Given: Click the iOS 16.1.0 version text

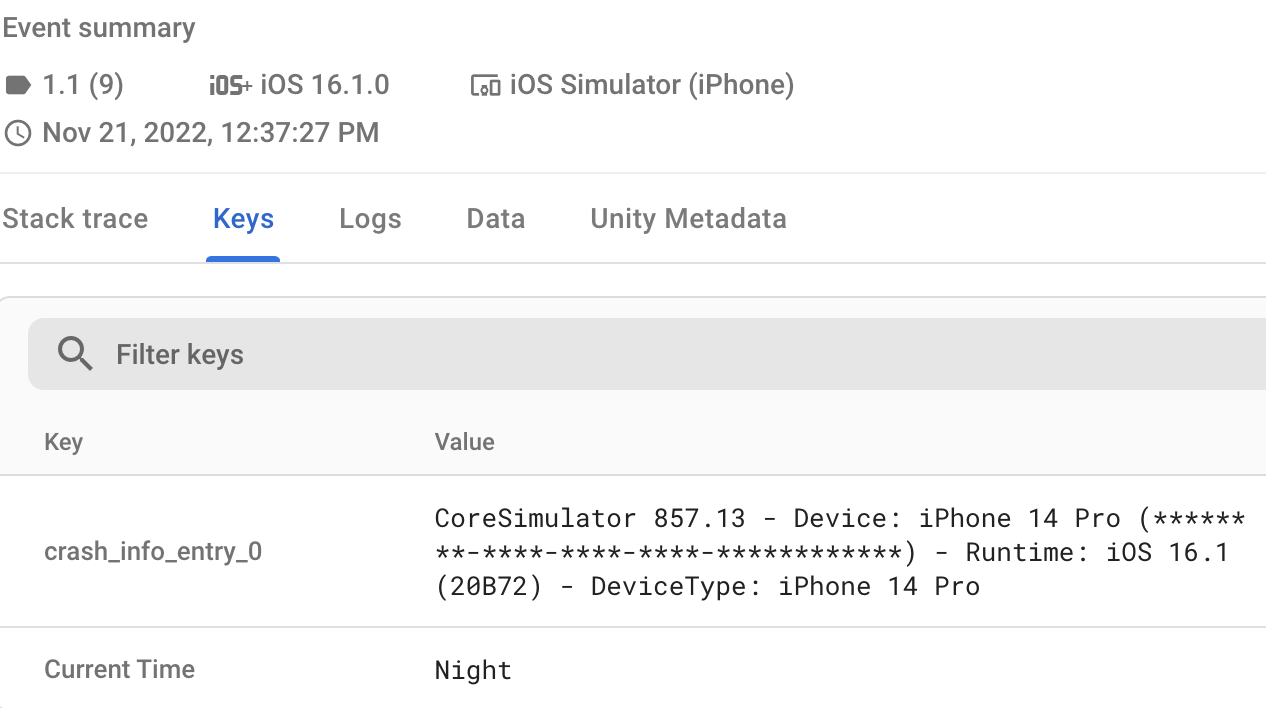Looking at the screenshot, I should coord(324,85).
